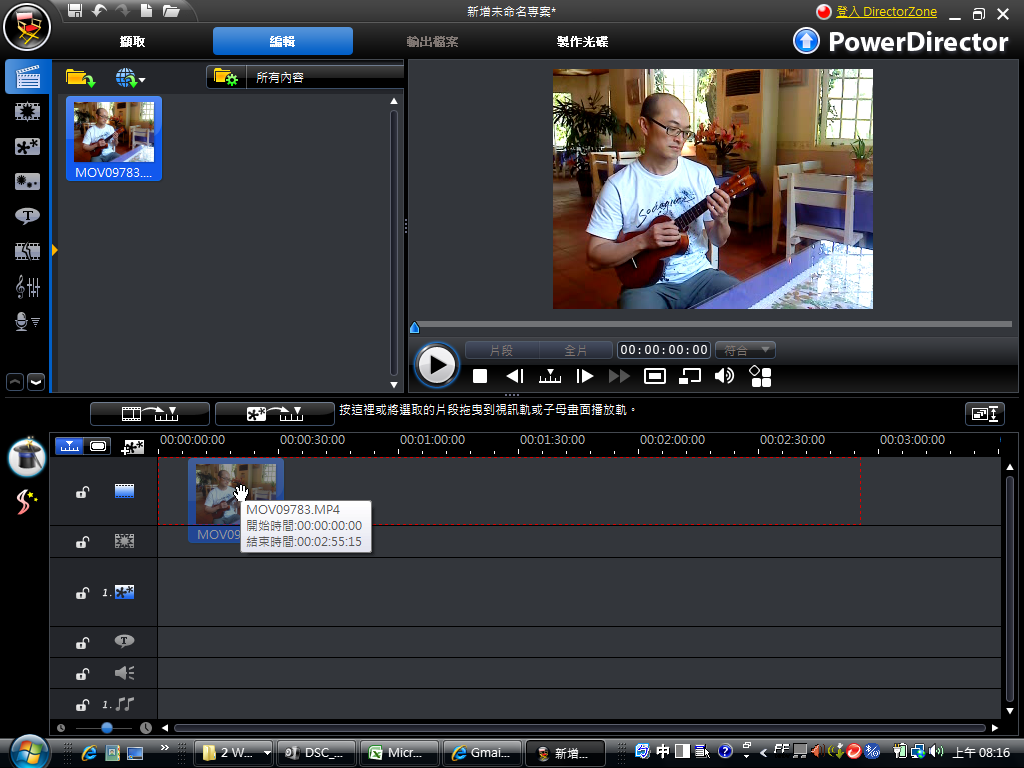Viewport: 1024px width, 768px height.
Task: Open the Voice-Over Recording room microphone icon
Action: 27,321
